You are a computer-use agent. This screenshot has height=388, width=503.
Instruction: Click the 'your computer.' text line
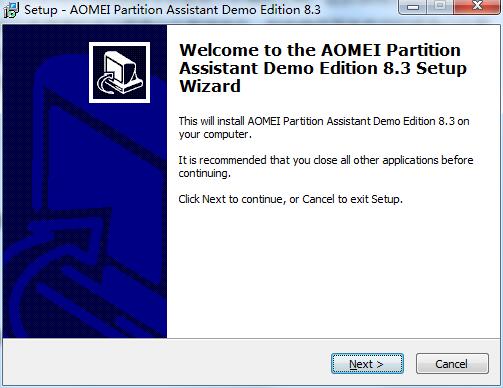tap(215, 134)
